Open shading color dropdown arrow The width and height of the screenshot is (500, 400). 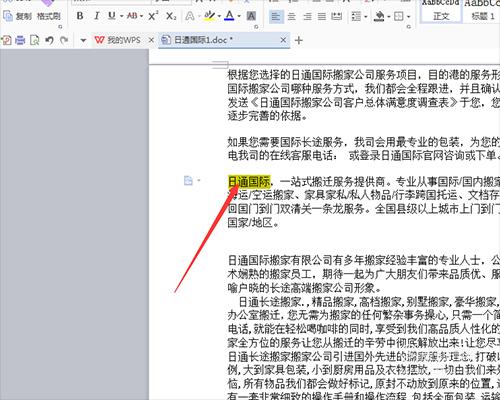[389, 16]
